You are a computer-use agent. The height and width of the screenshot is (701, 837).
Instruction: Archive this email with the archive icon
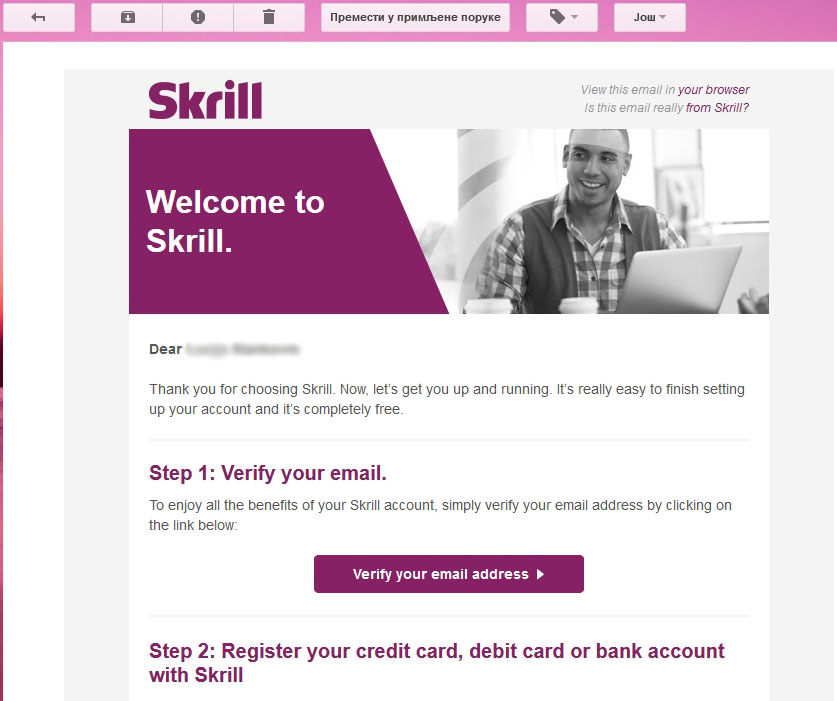(127, 18)
